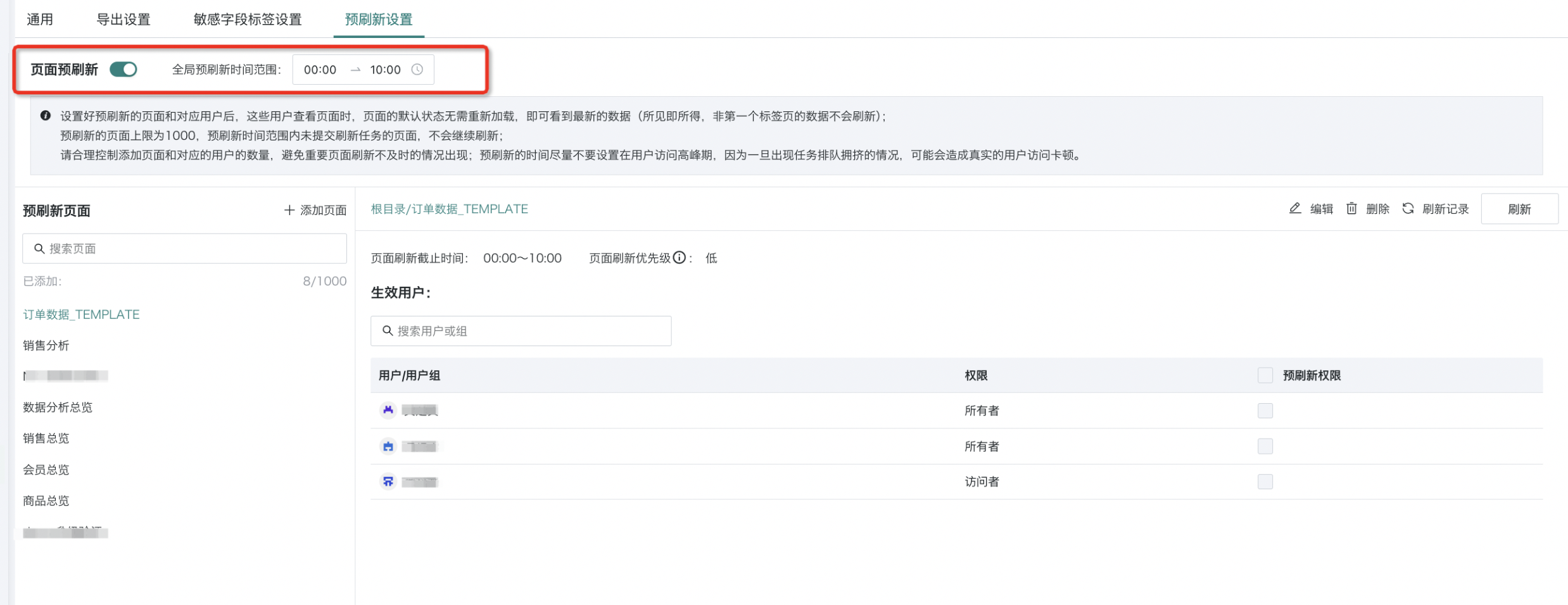Check pre-refresh permission for the 访问者 row
The height and width of the screenshot is (605, 1568).
point(1265,482)
